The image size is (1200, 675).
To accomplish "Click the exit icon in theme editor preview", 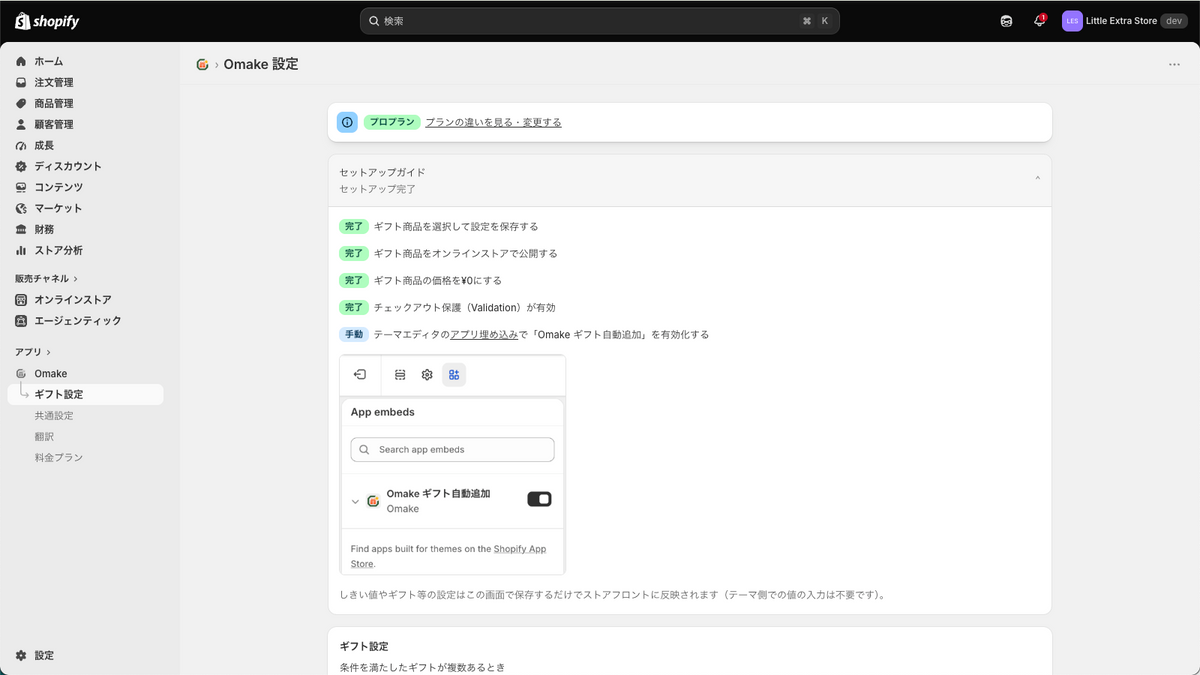I will coord(360,375).
